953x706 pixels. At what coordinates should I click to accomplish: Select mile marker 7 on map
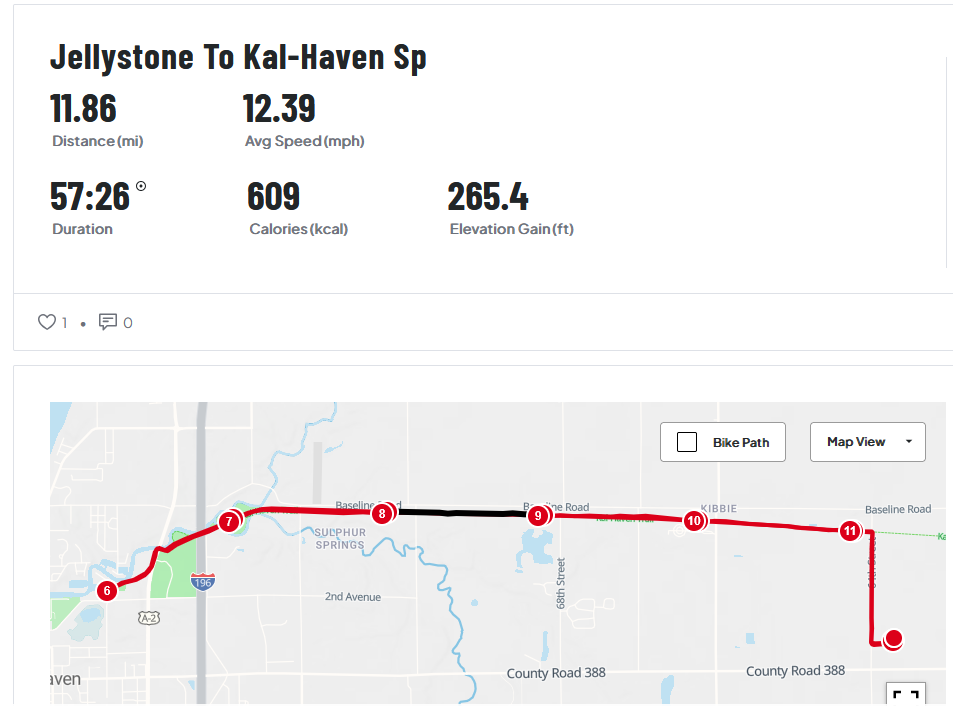[229, 521]
